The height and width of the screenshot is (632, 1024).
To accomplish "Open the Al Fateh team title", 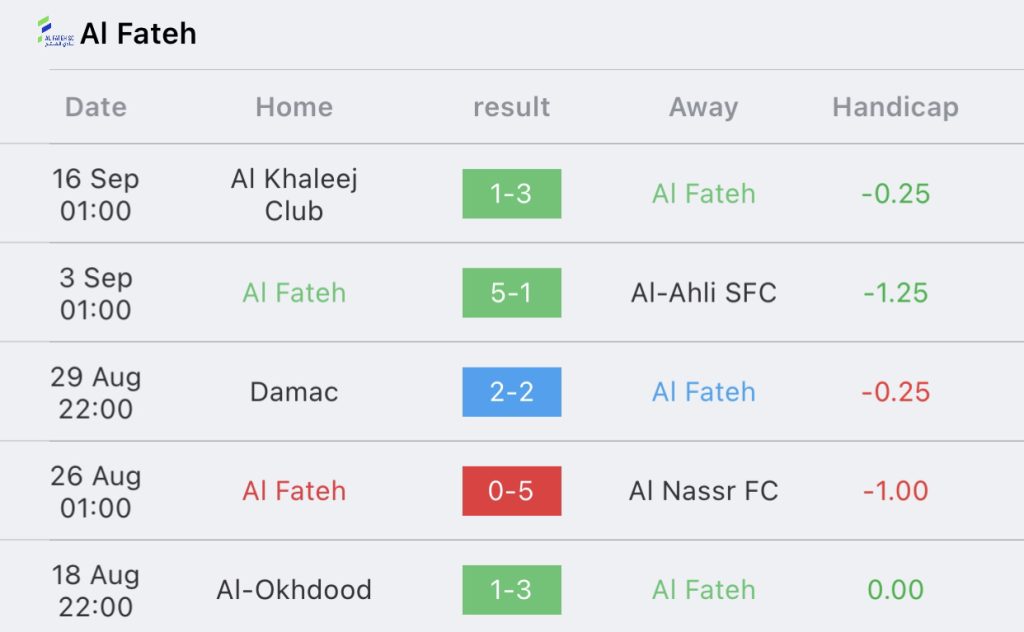I will coord(138,33).
